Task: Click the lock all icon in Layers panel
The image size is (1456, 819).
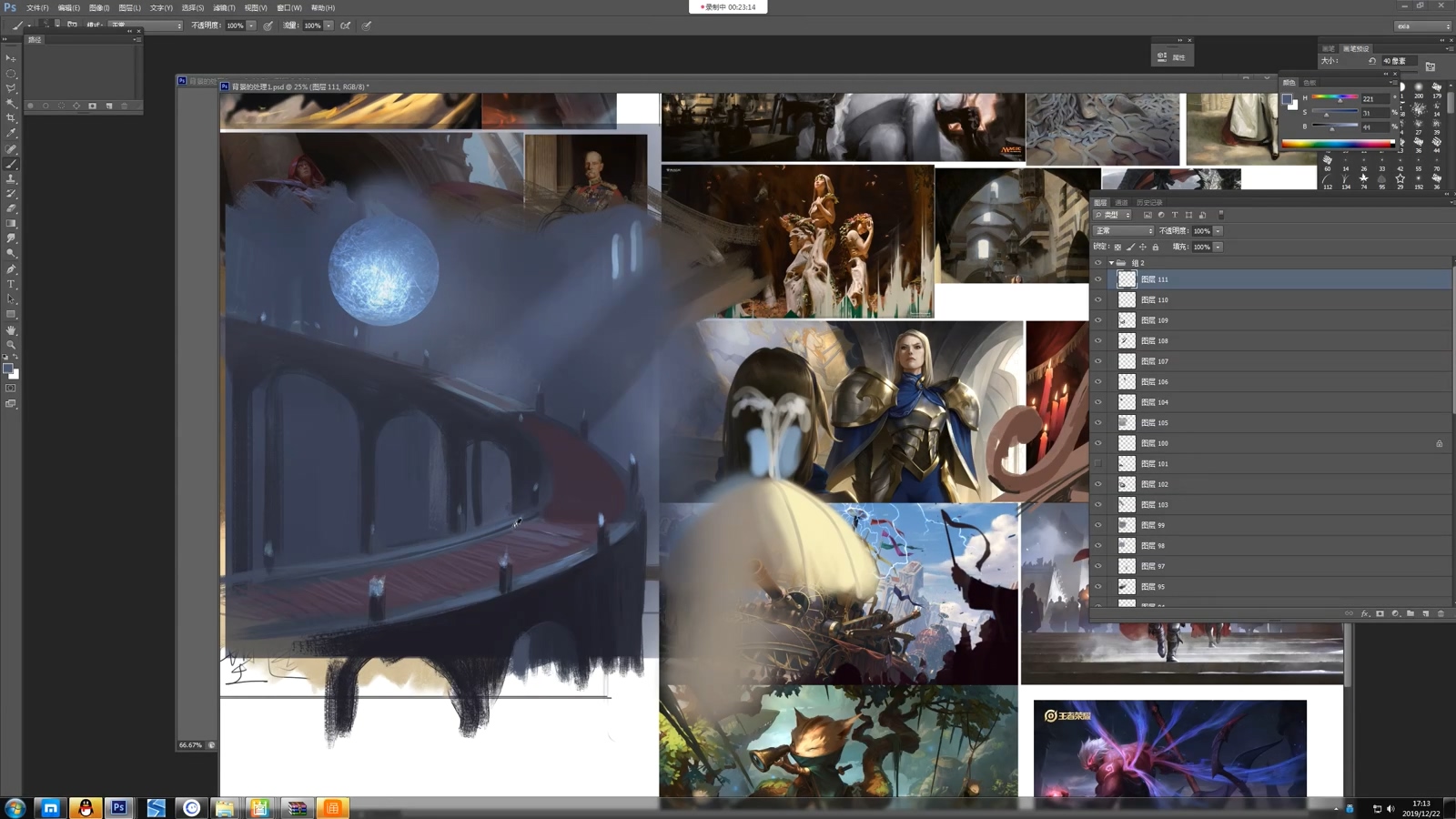Action: (1156, 248)
